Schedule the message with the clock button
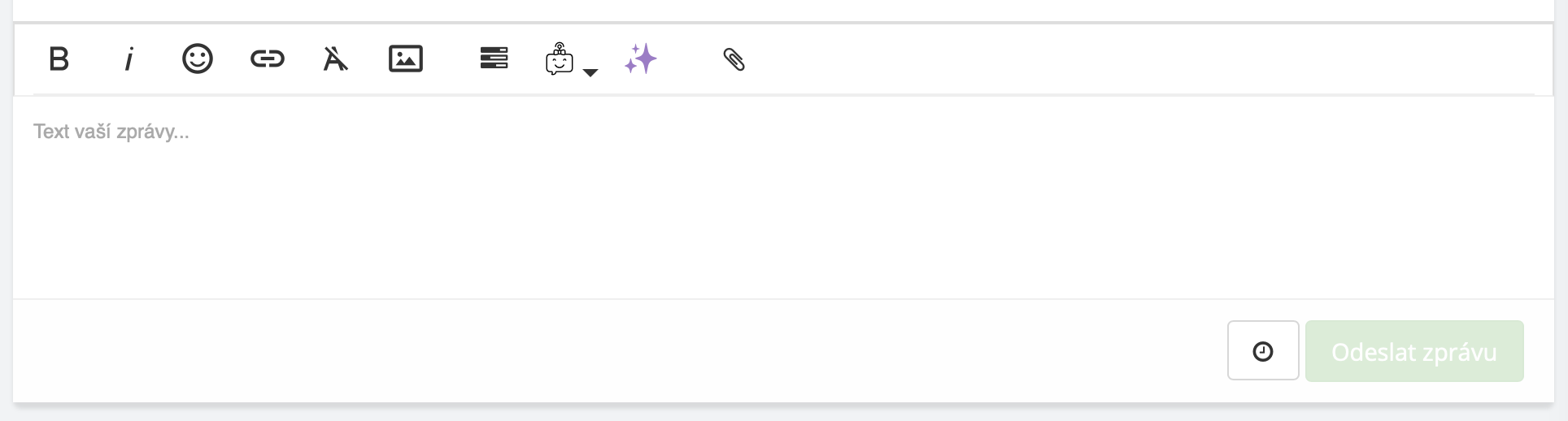1568x421 pixels. tap(1262, 351)
